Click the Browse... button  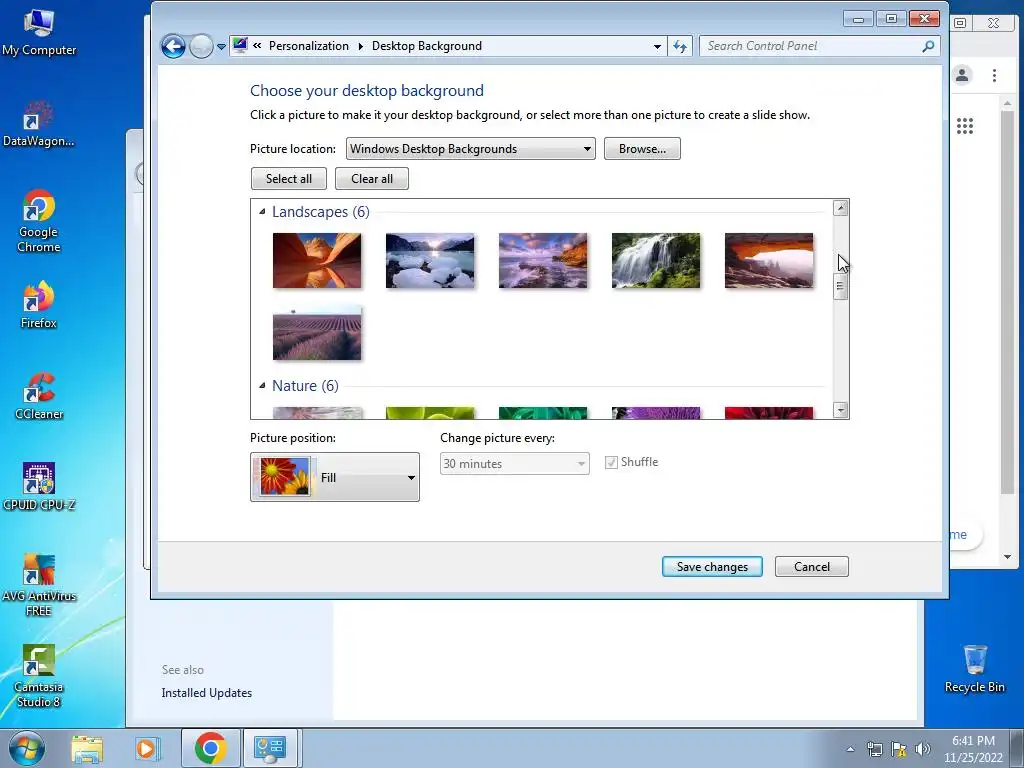642,149
